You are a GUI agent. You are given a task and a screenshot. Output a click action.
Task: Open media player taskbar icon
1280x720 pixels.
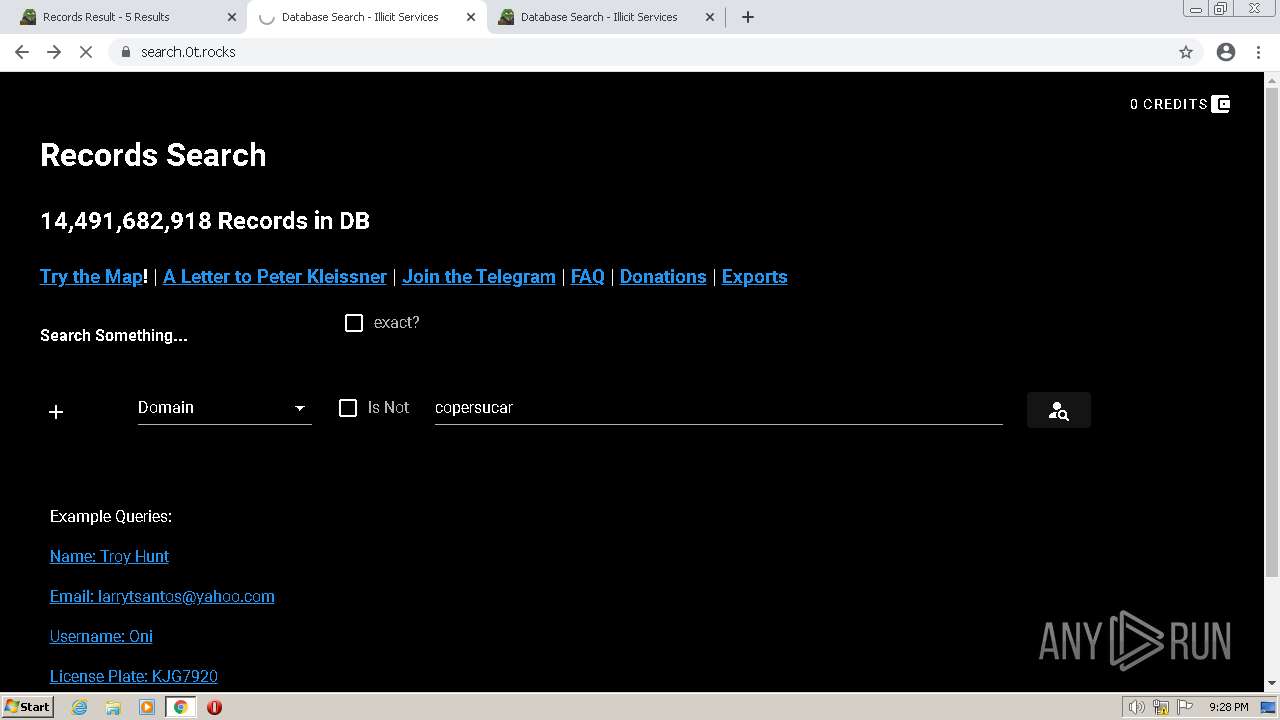pos(147,707)
